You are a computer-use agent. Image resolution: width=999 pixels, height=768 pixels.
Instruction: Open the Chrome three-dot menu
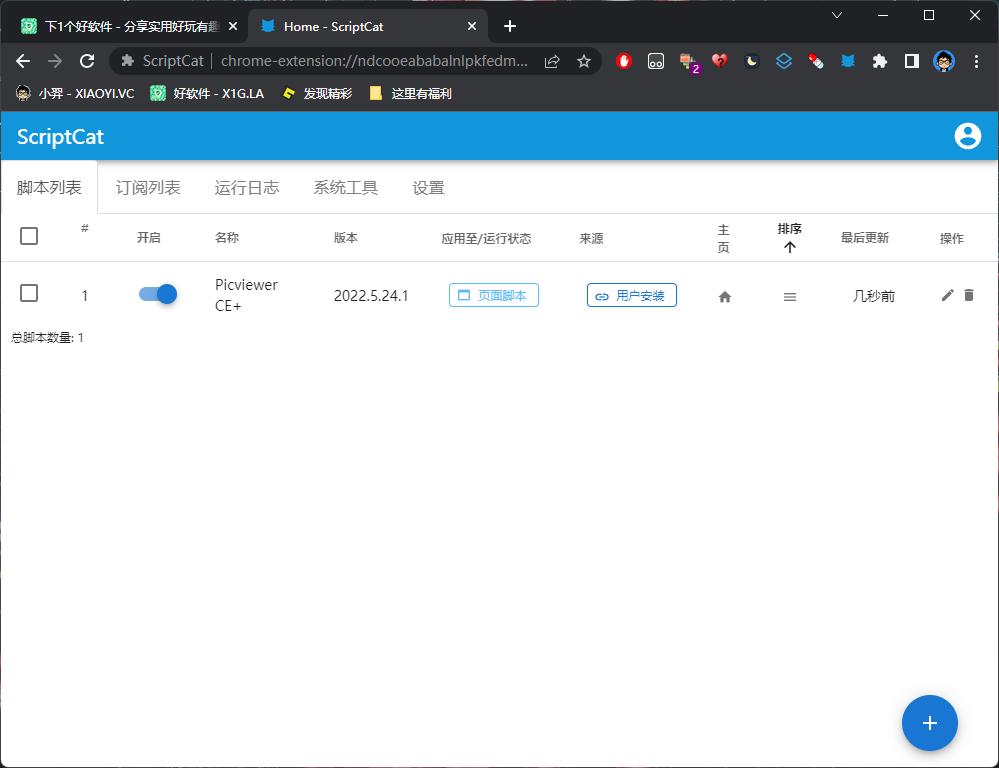(x=976, y=61)
